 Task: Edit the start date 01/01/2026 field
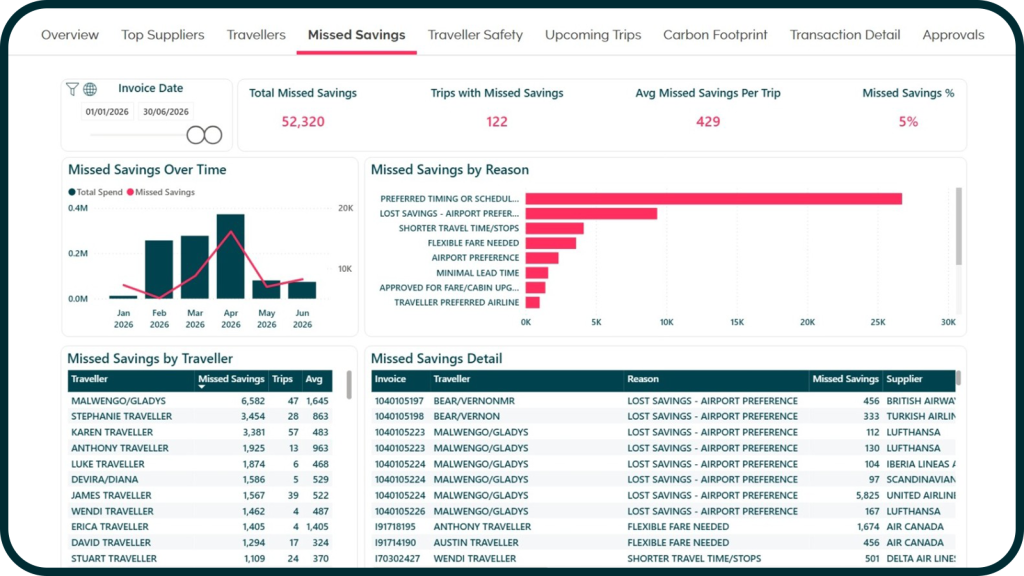(107, 112)
